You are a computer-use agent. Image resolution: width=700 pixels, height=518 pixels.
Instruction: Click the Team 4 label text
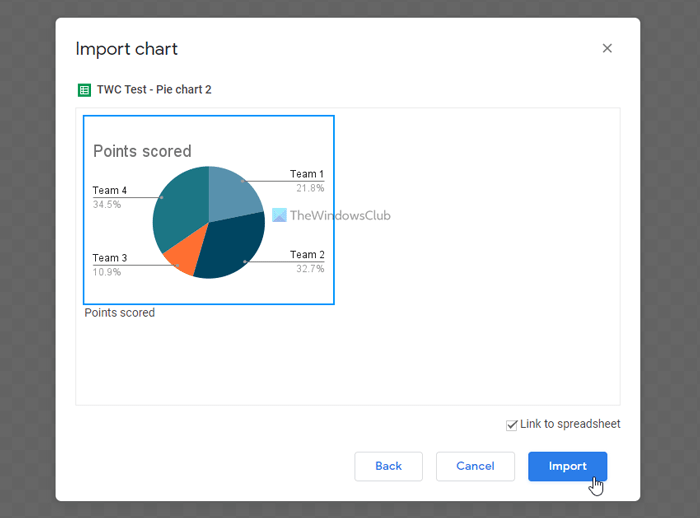coord(110,191)
